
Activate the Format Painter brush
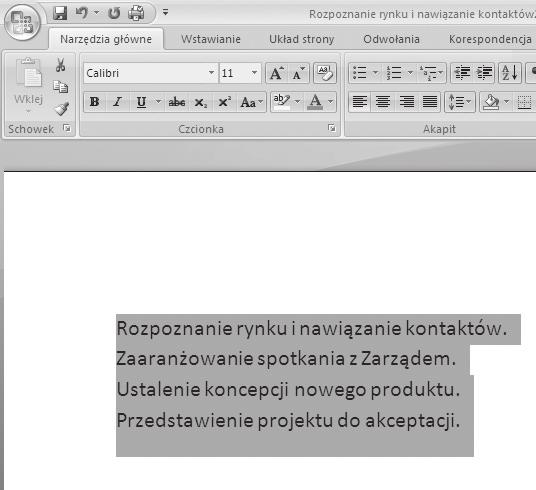pos(61,109)
